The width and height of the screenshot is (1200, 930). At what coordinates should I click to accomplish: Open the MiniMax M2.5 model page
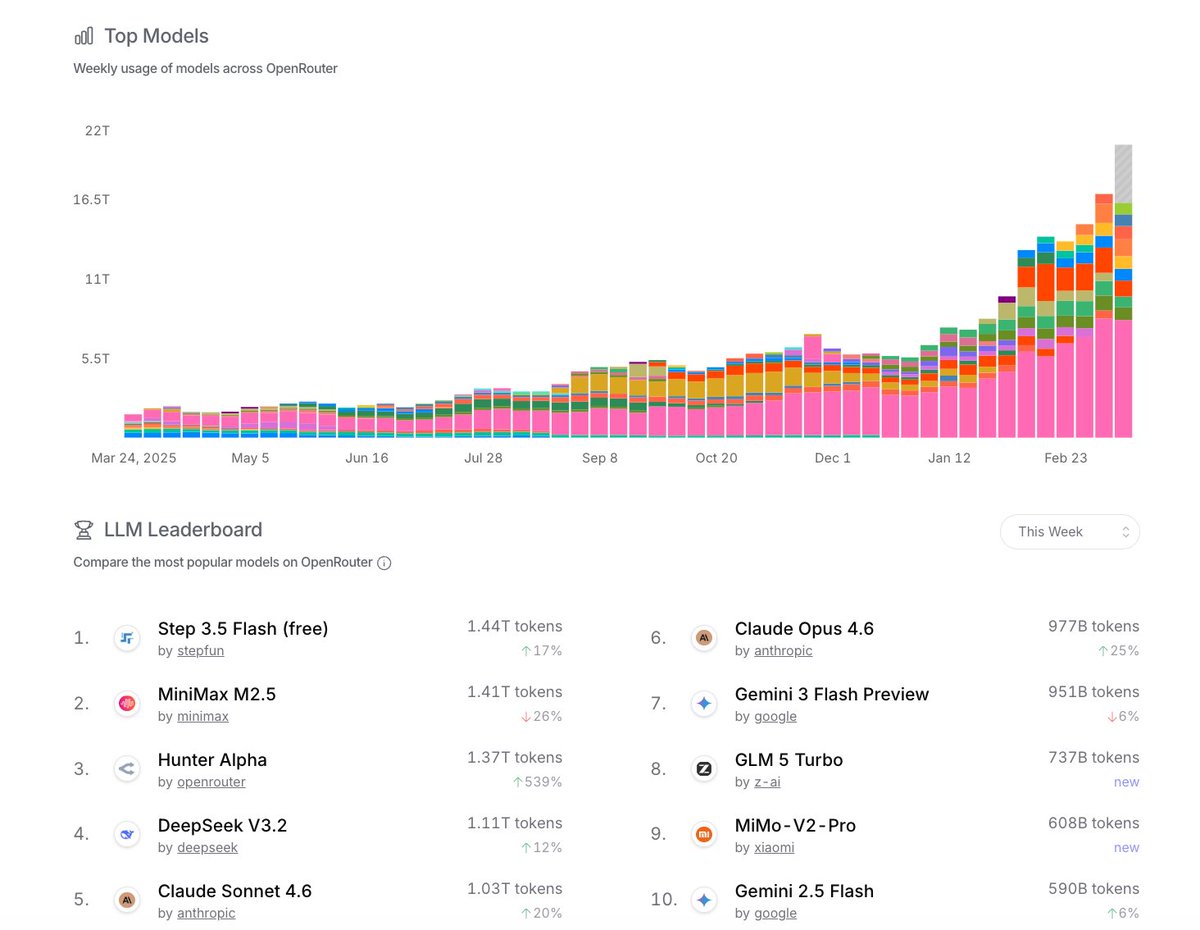point(217,694)
